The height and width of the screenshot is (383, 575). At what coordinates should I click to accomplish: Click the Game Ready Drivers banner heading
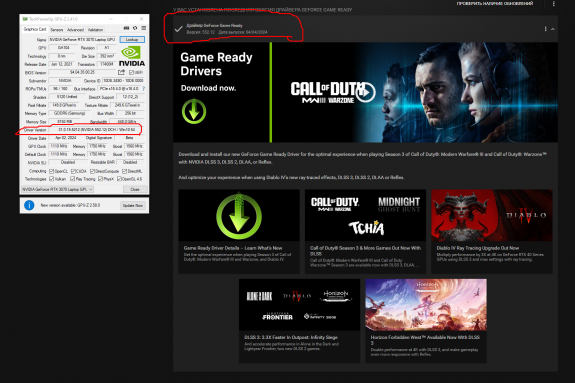(x=216, y=64)
